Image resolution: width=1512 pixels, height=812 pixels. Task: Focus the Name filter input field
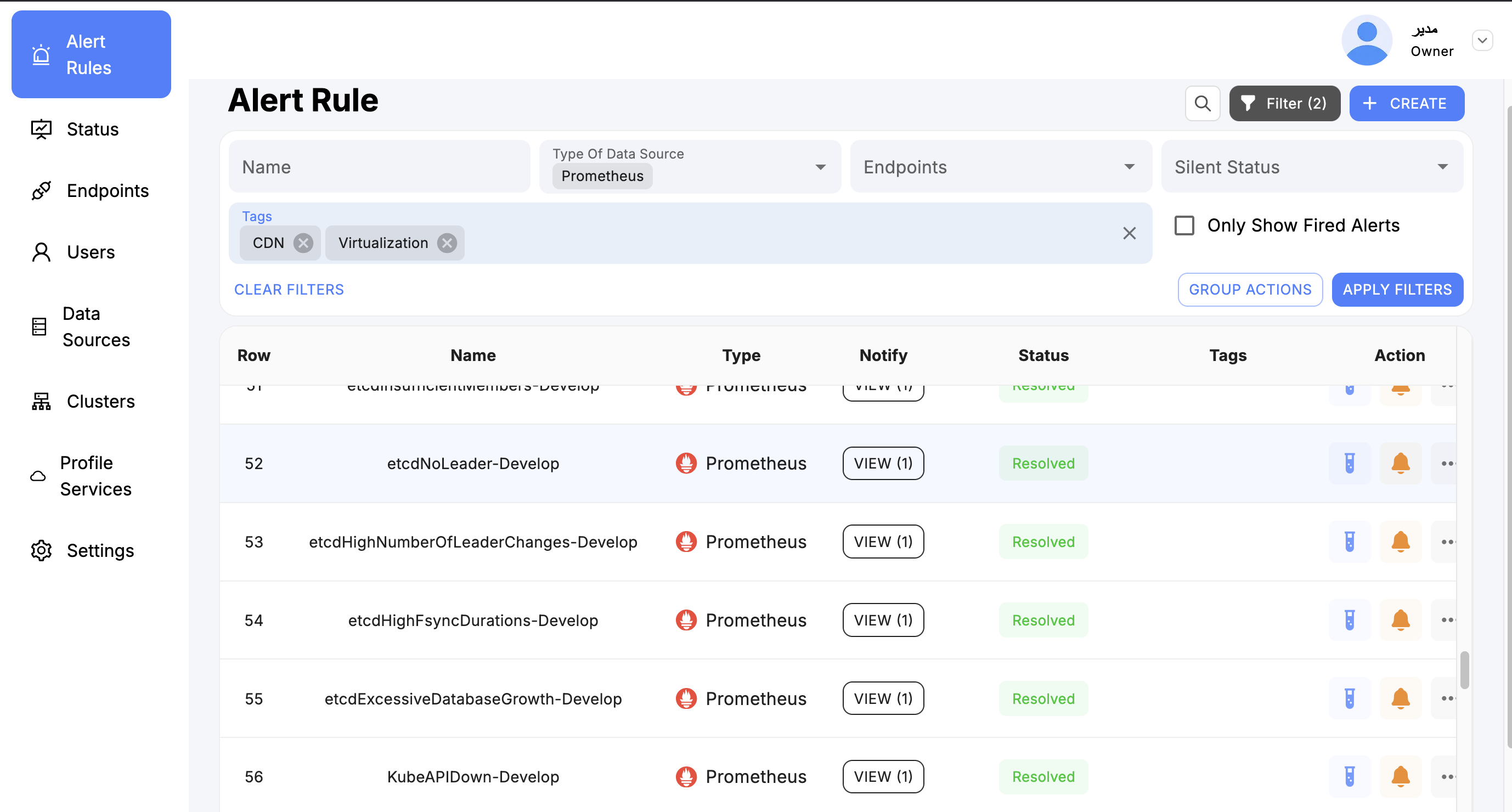(379, 167)
